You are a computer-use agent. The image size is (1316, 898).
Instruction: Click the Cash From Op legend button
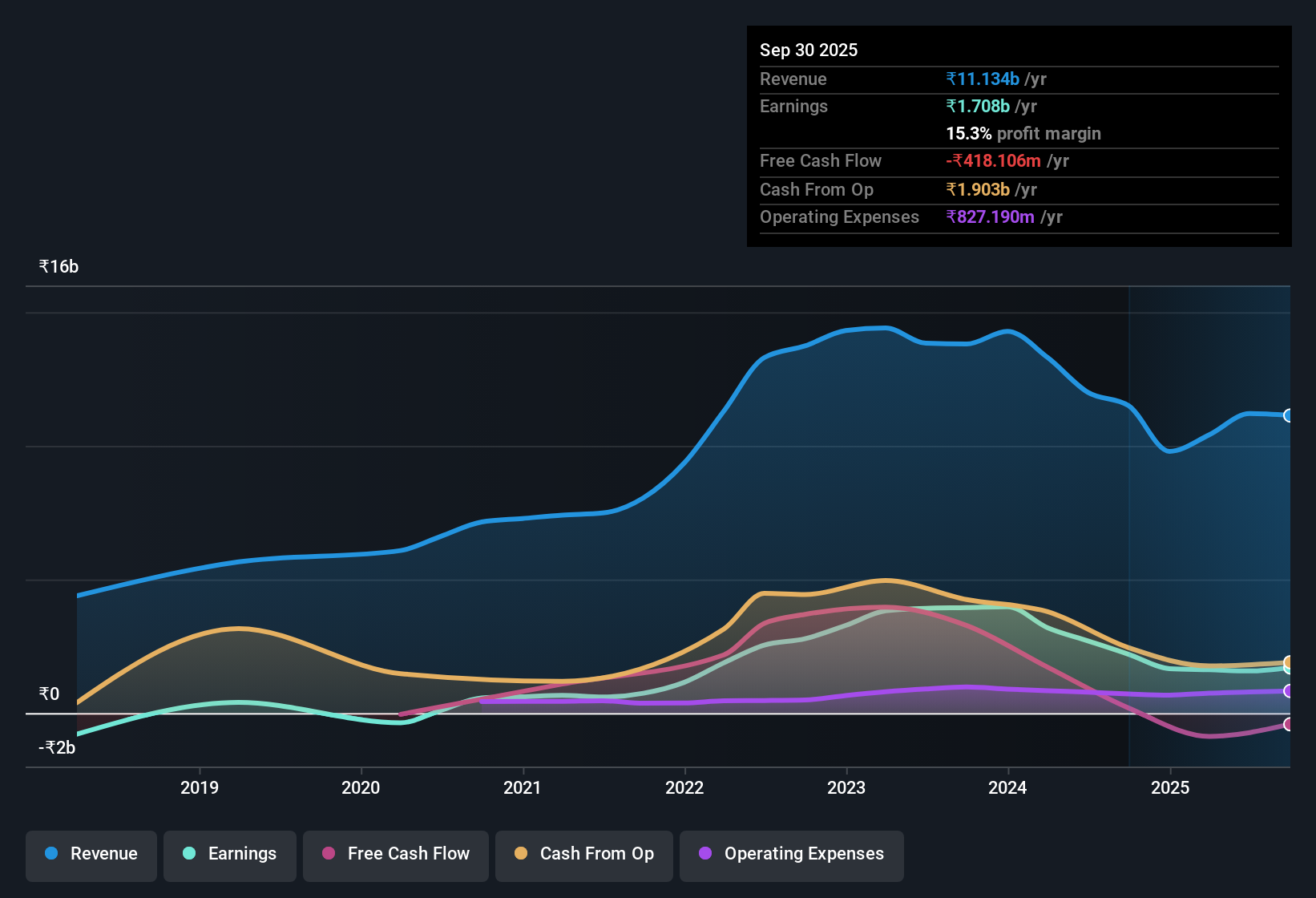coord(583,854)
